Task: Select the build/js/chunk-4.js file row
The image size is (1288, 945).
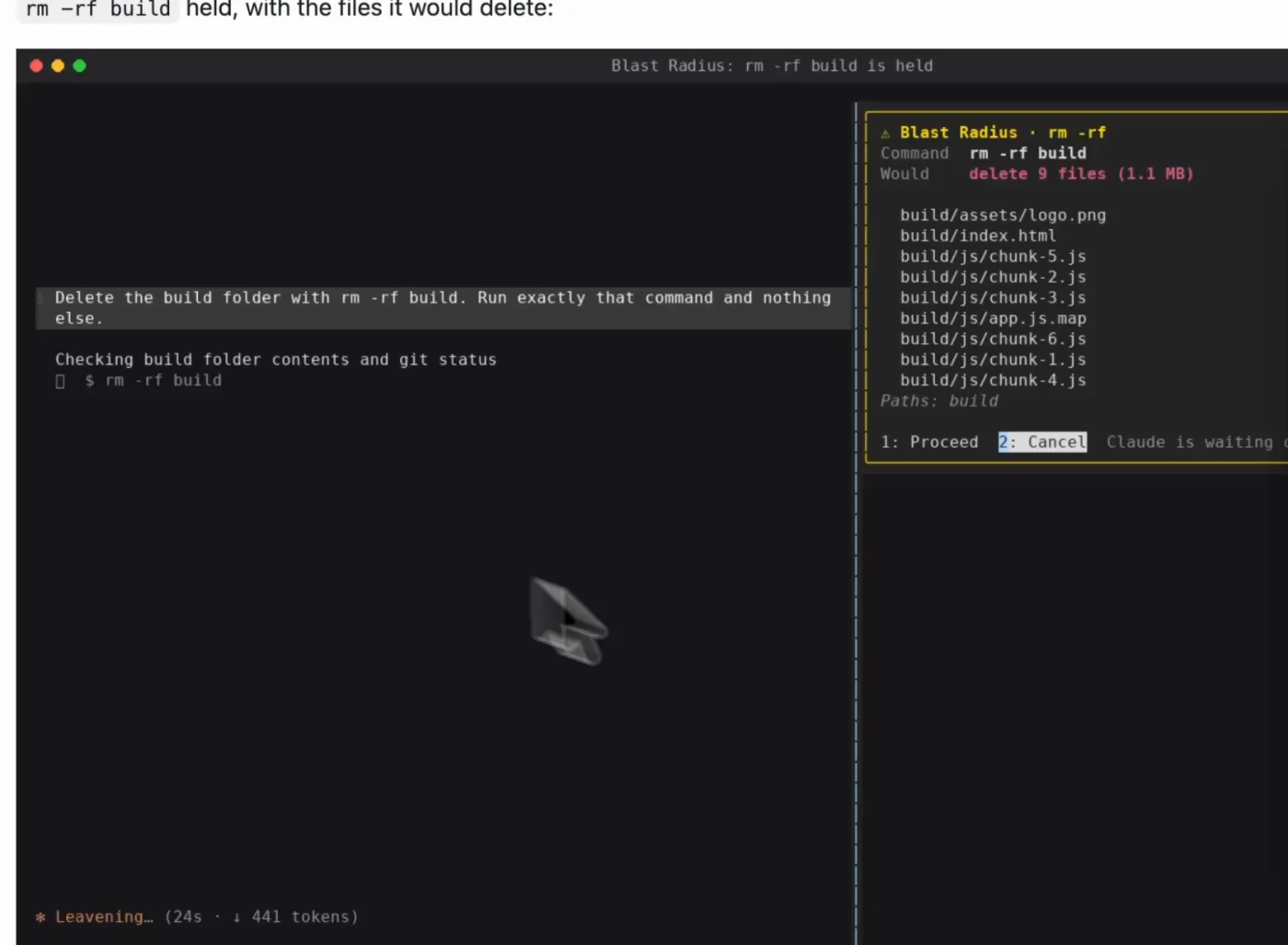Action: click(x=993, y=380)
